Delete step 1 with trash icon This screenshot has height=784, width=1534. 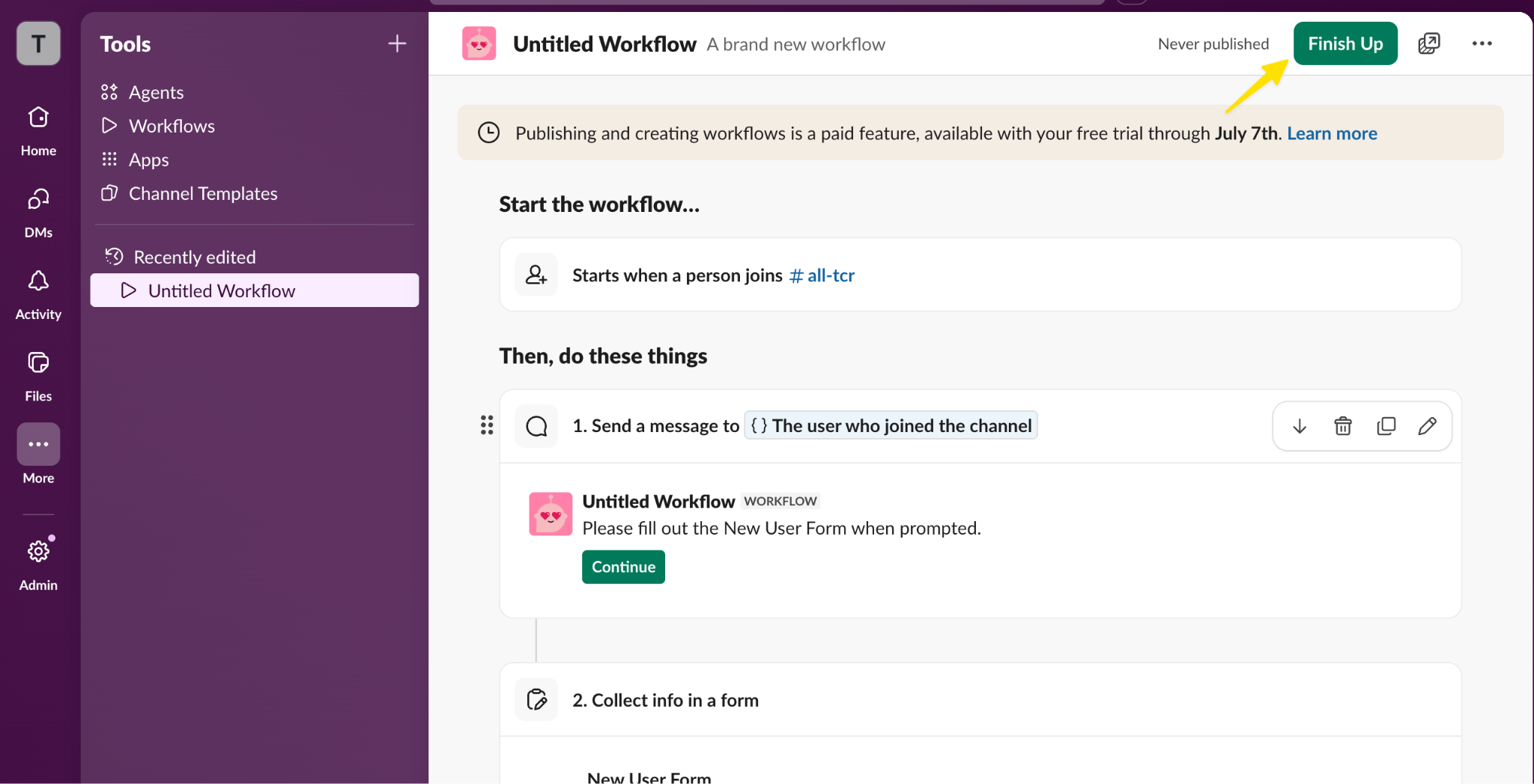[1343, 426]
